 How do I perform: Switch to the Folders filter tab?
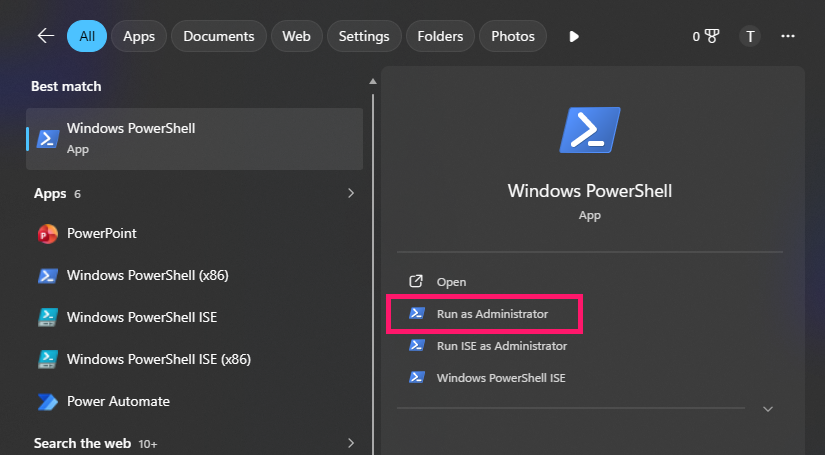[440, 36]
